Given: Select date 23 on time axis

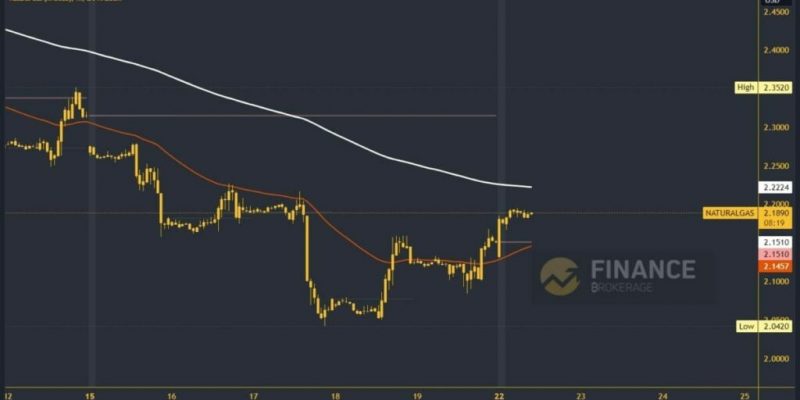Looking at the screenshot, I should tap(581, 395).
